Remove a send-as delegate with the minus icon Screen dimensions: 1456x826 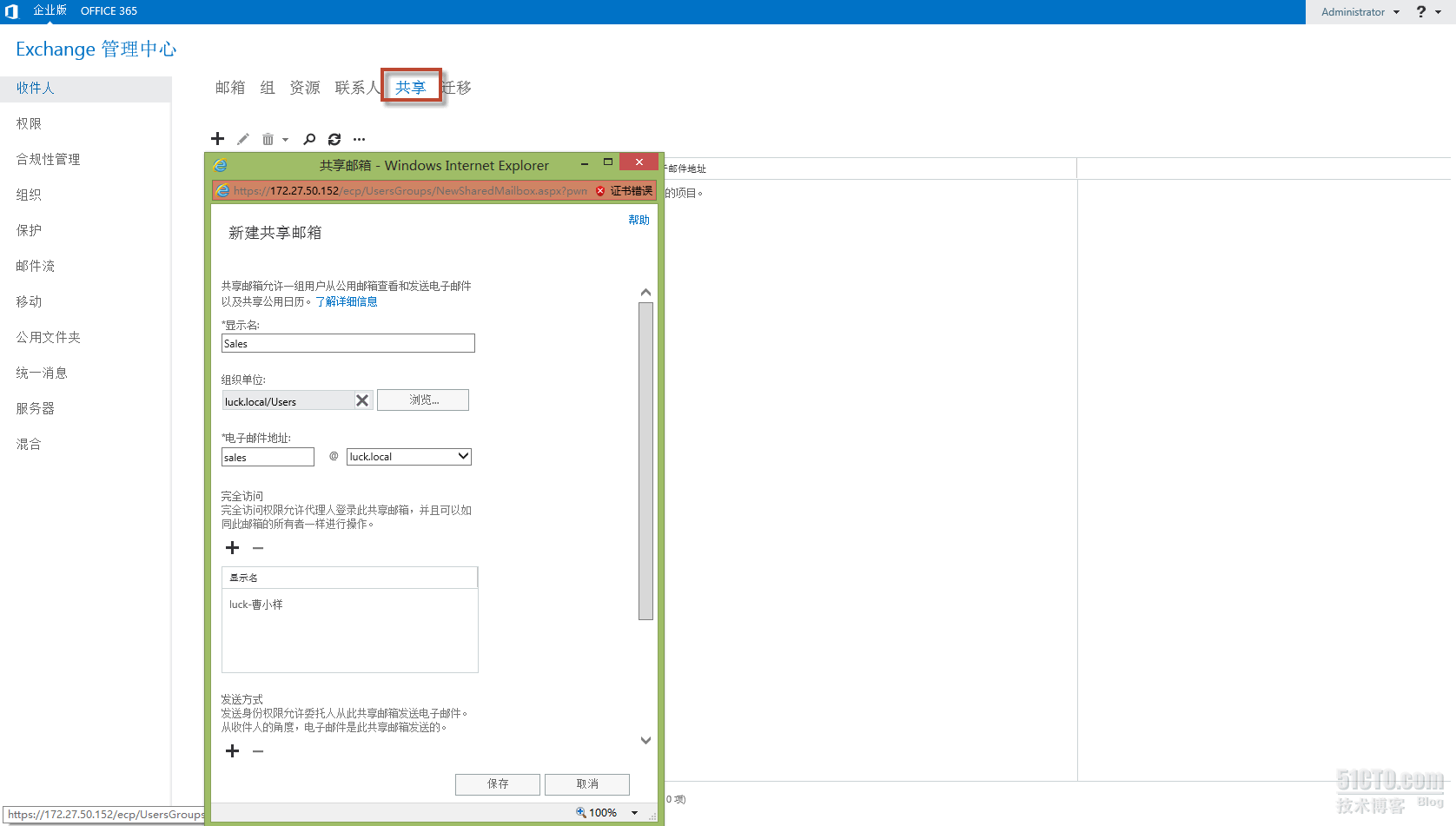point(258,751)
